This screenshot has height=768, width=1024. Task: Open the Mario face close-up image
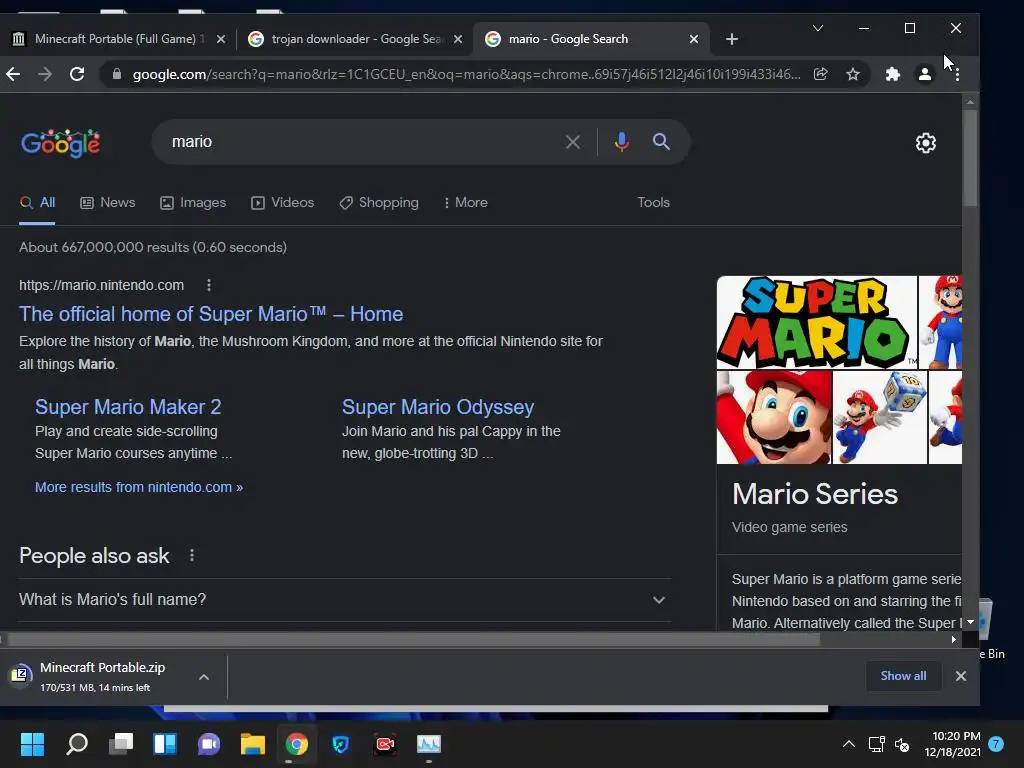[x=774, y=417]
